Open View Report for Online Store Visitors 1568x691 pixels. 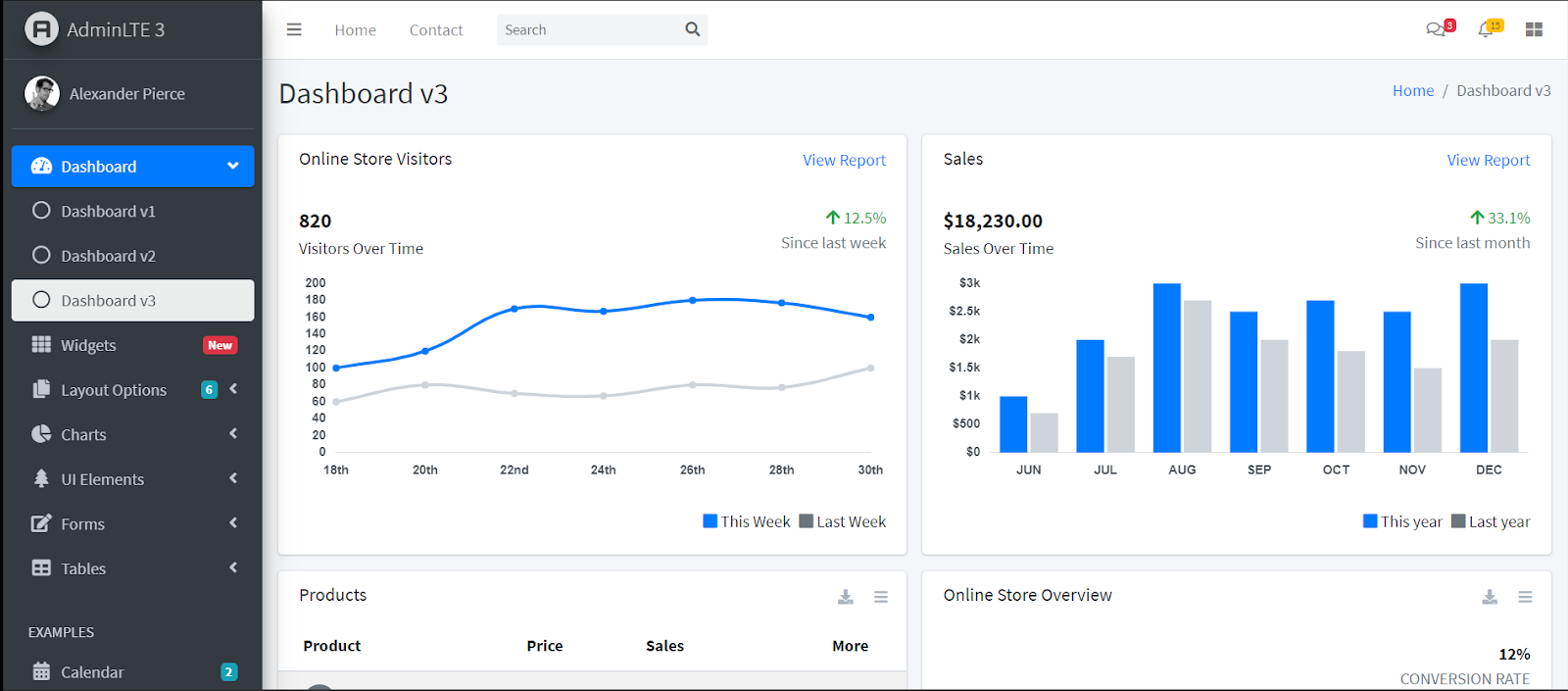pos(844,160)
